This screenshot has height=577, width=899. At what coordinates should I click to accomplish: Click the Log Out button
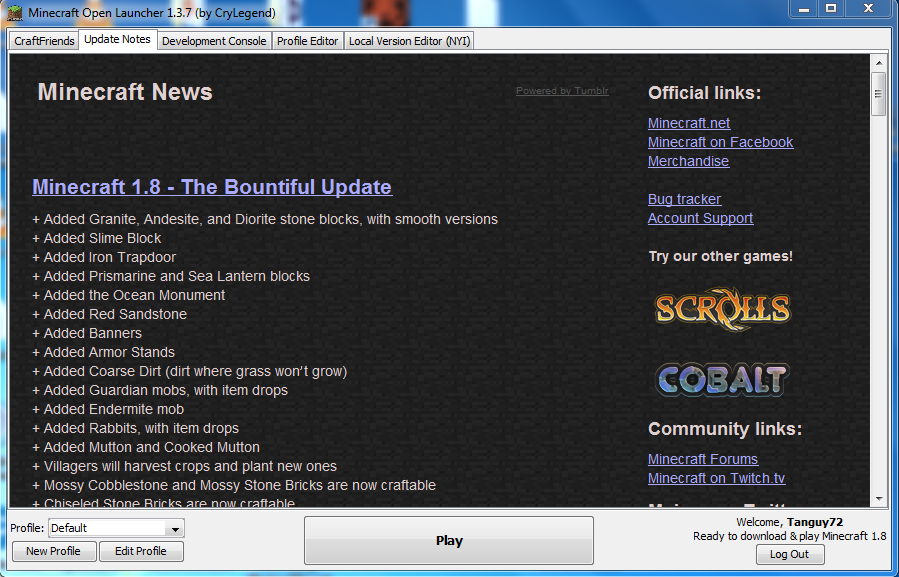click(x=790, y=554)
